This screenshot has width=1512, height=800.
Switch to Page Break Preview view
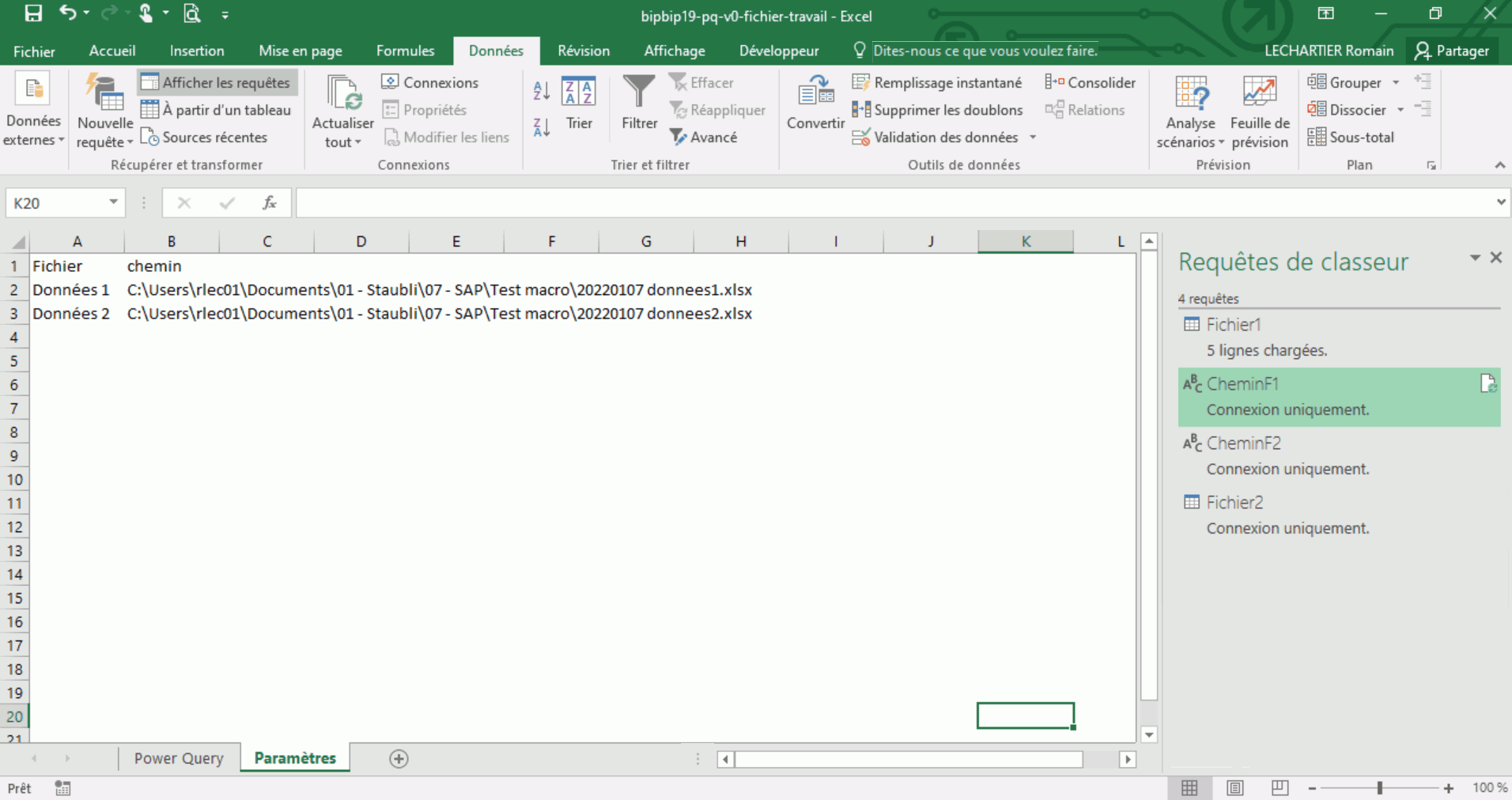(x=1280, y=787)
